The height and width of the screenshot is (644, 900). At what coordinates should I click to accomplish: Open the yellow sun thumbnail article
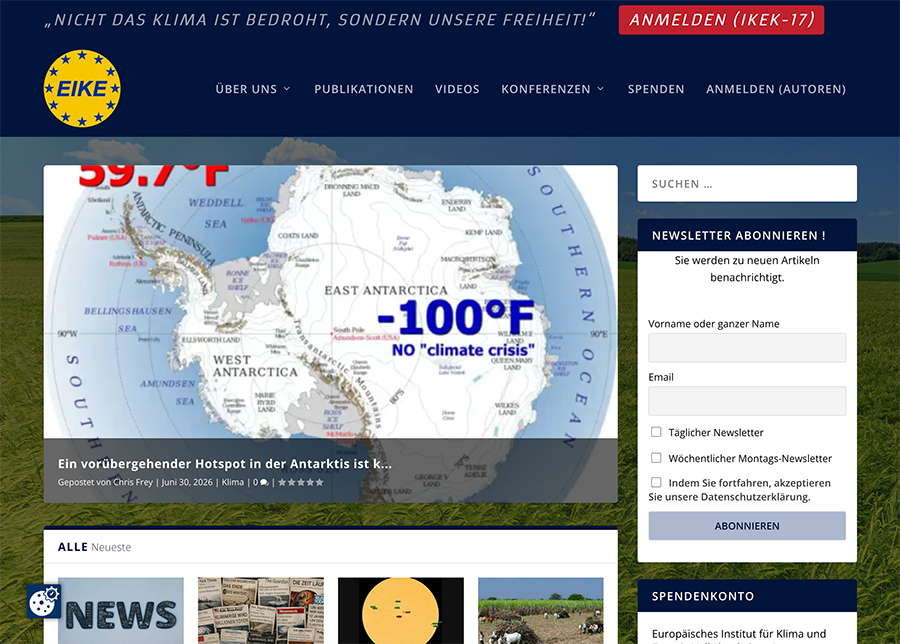(401, 611)
